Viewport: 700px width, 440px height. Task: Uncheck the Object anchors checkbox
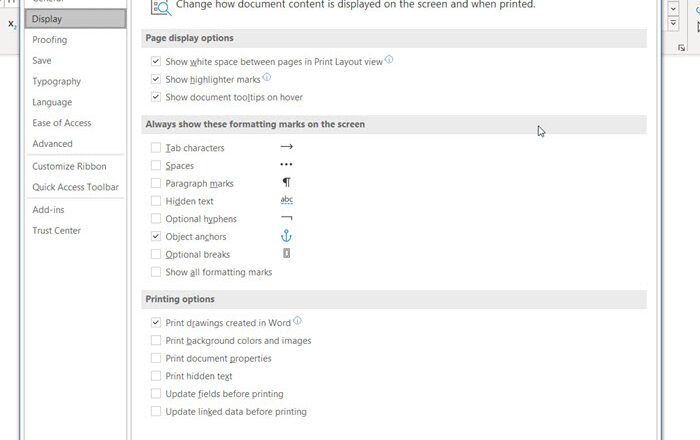click(156, 237)
